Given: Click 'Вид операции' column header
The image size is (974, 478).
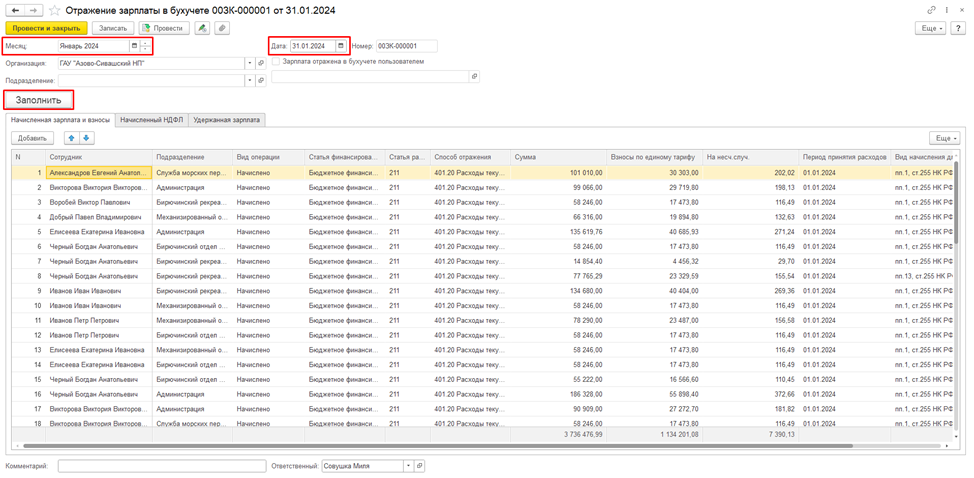Looking at the screenshot, I should [x=268, y=157].
